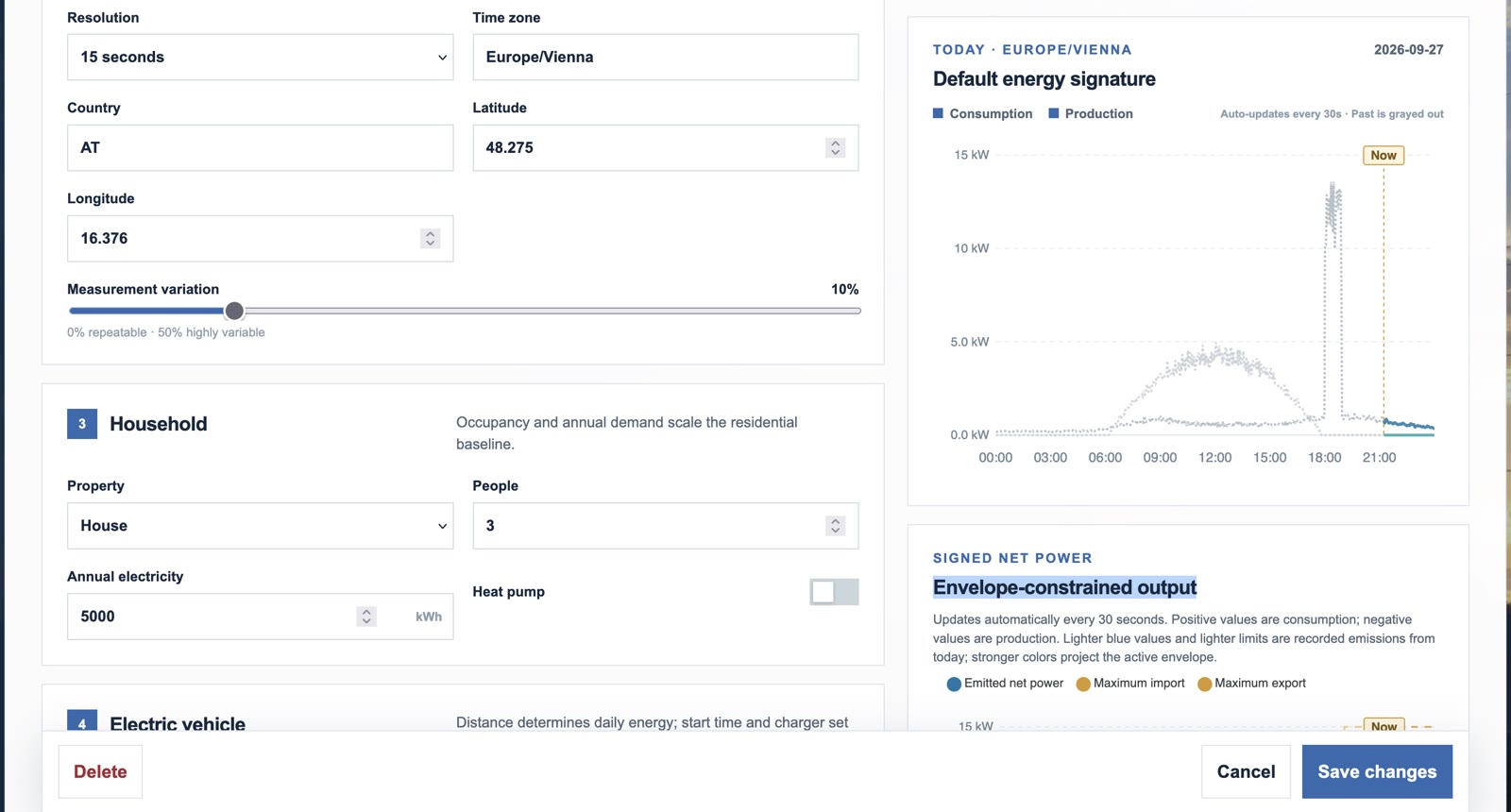The width and height of the screenshot is (1511, 812).
Task: Click the Annual electricity stepper arrows
Action: (366, 616)
